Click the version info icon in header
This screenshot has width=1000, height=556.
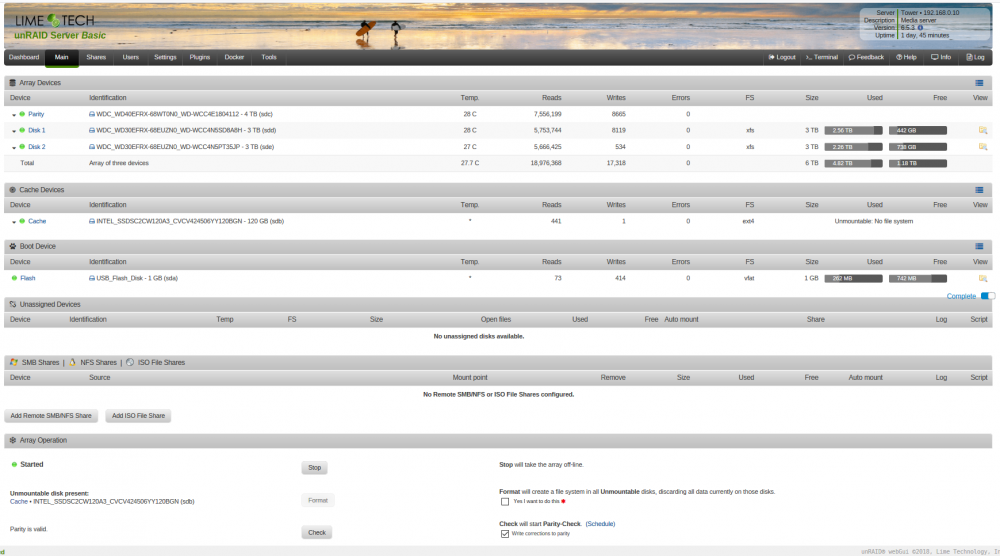[920, 28]
